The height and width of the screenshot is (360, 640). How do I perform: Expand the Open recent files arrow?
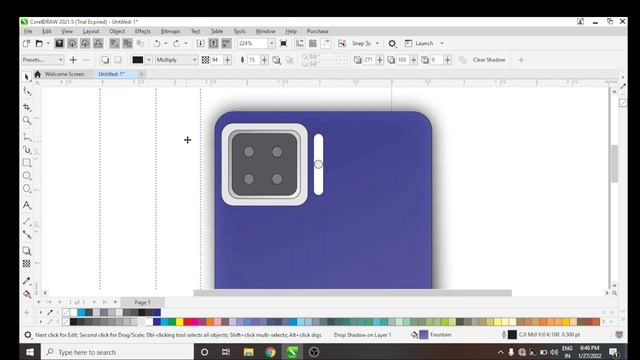48,43
